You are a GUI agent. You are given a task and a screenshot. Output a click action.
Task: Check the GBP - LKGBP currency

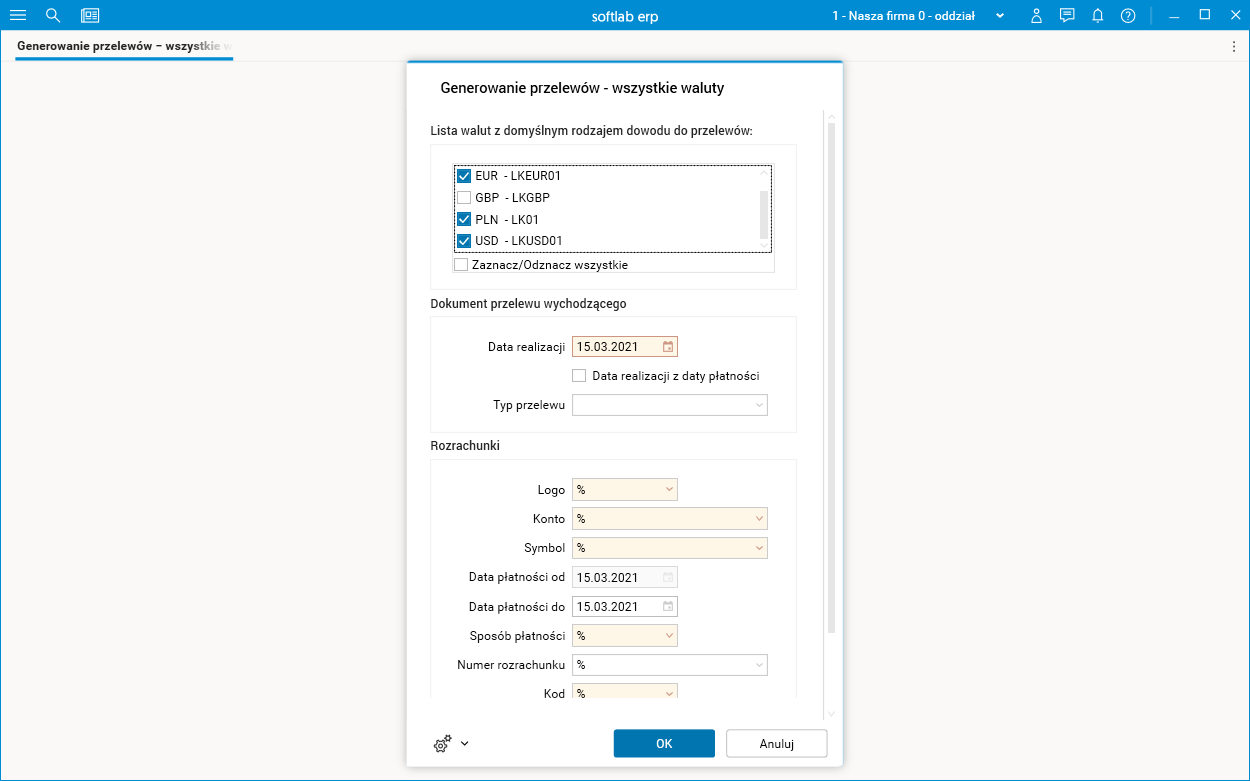pos(464,198)
